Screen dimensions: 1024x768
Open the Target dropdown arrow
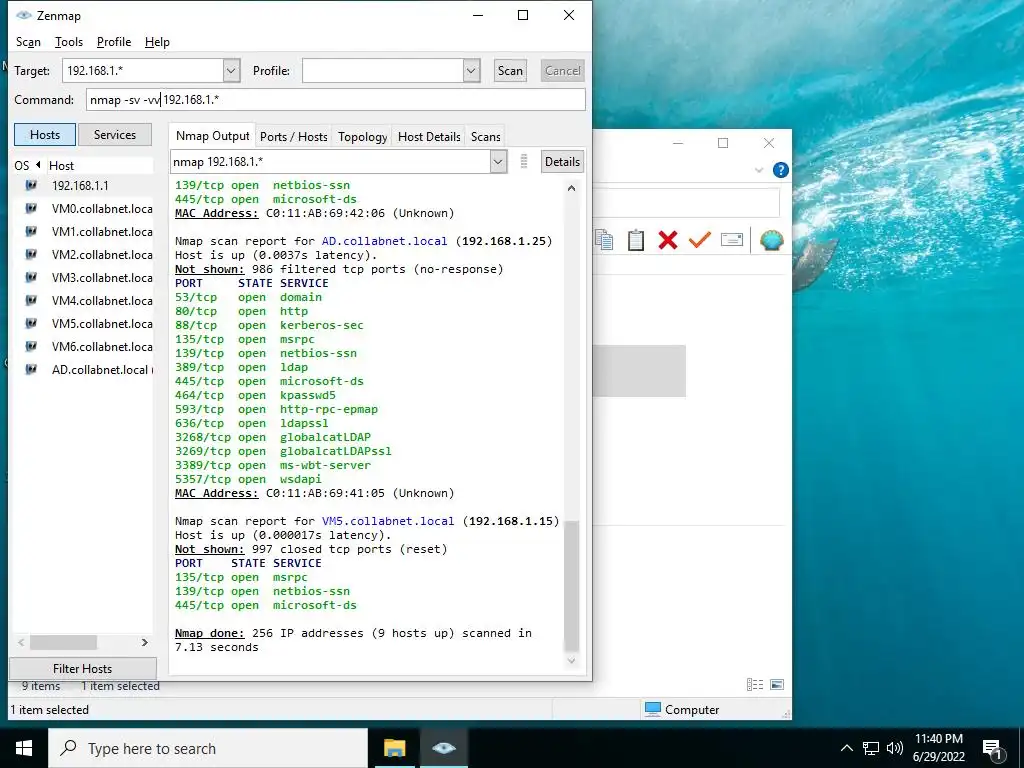[231, 71]
